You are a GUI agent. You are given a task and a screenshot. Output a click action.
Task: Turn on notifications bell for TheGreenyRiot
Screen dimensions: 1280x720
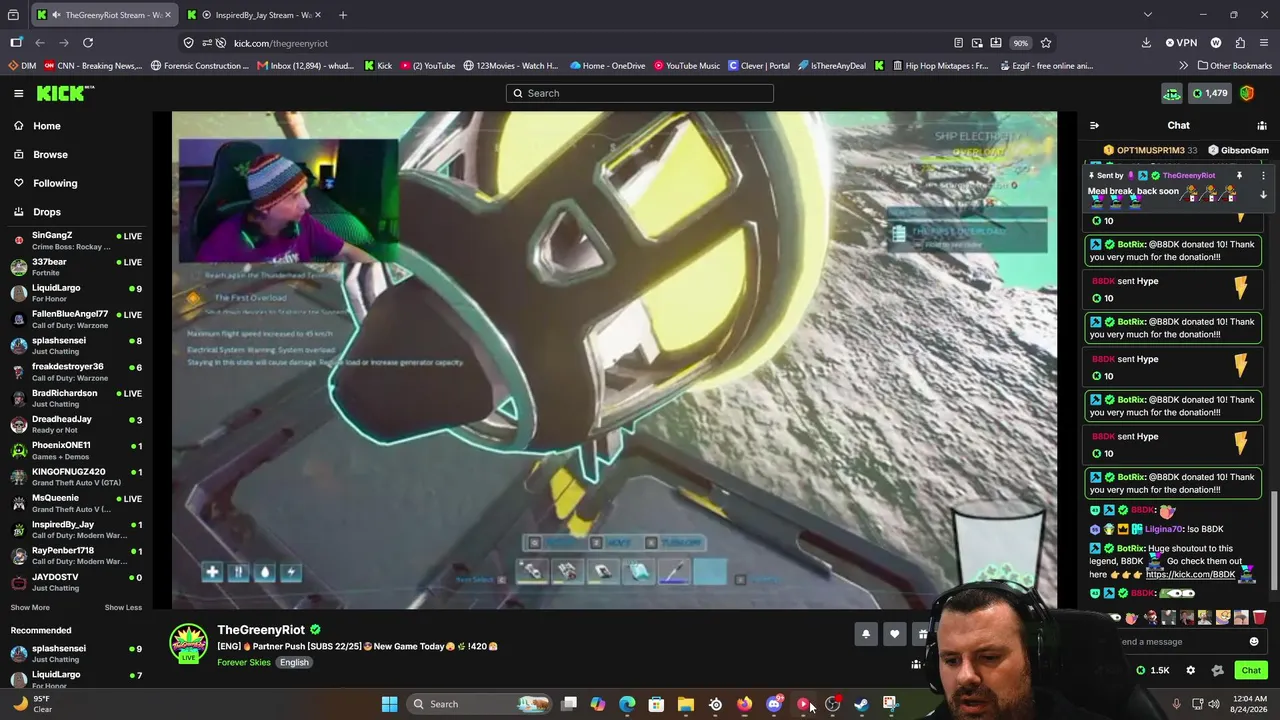click(x=866, y=634)
